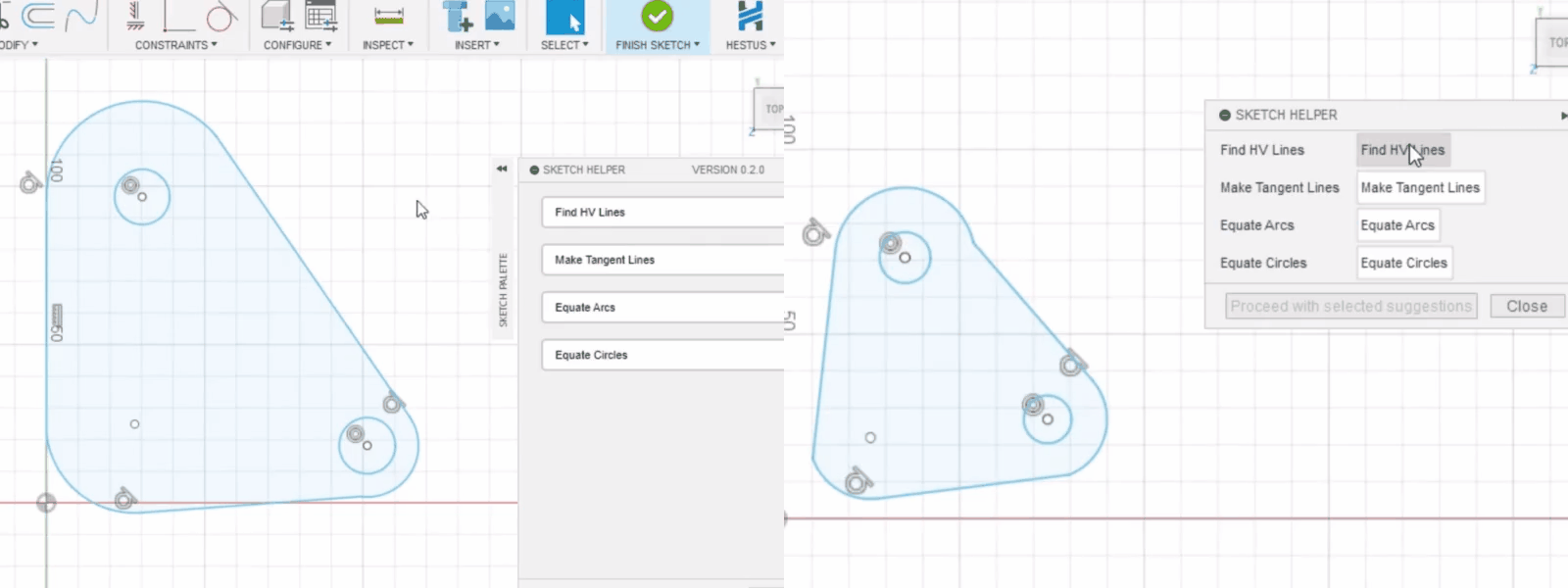
Task: Select concentric glyph on left sketch's top circle
Action: point(130,184)
